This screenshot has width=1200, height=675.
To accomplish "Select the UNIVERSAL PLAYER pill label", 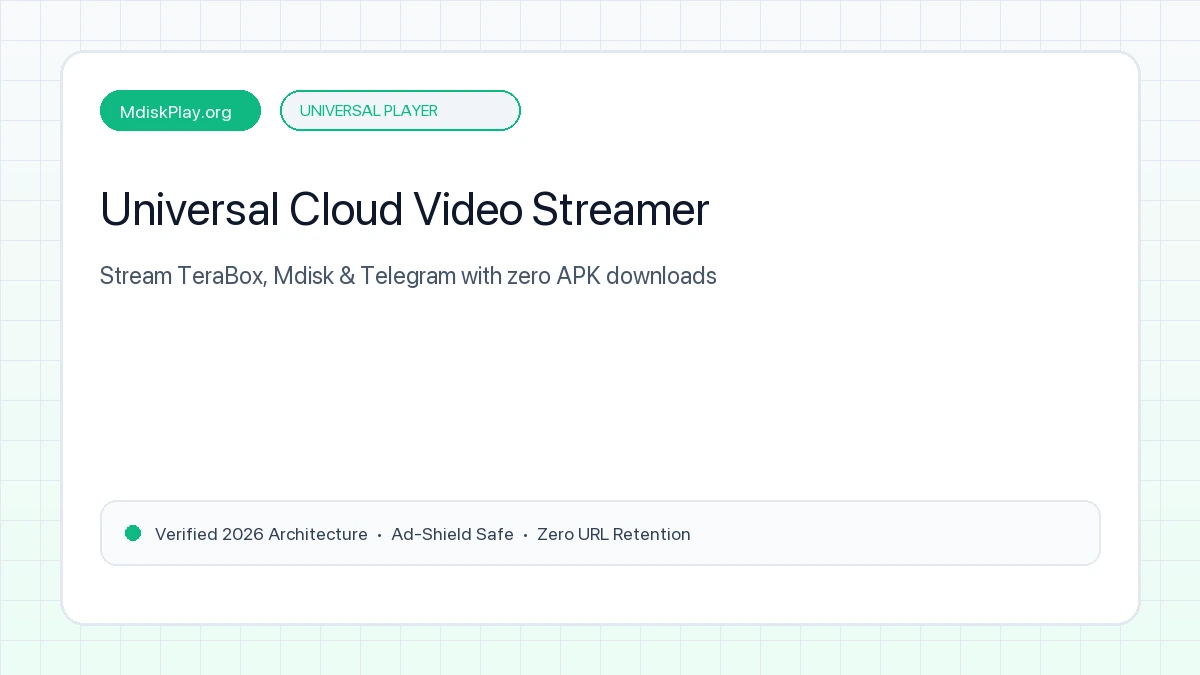I will click(x=400, y=111).
